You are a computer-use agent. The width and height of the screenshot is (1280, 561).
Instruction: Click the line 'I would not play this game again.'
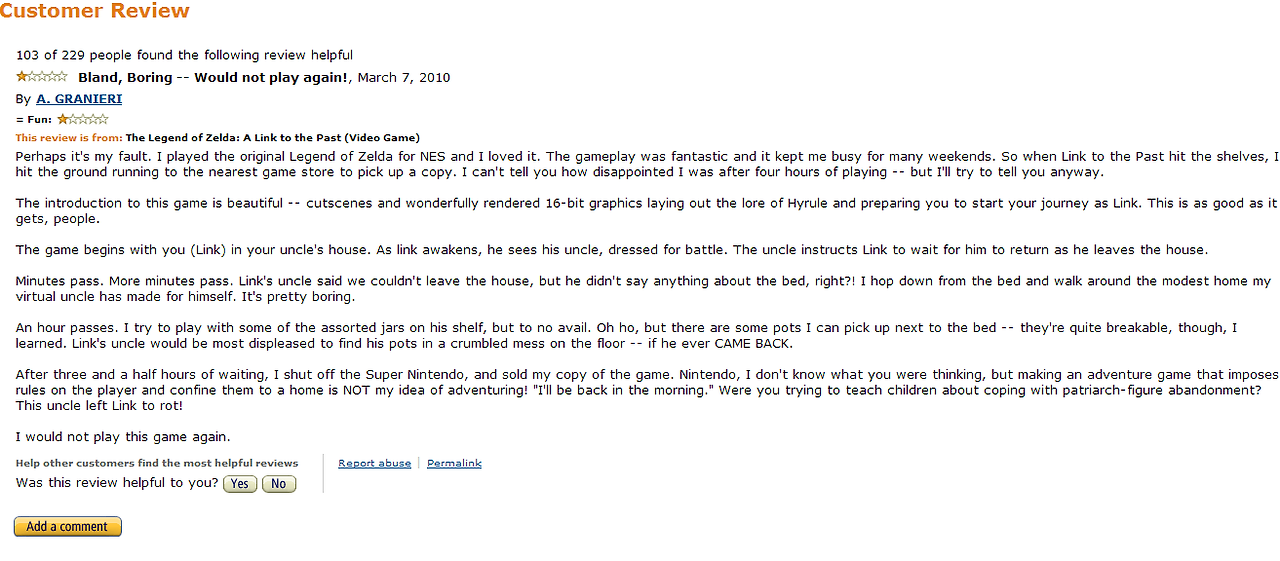coord(123,437)
